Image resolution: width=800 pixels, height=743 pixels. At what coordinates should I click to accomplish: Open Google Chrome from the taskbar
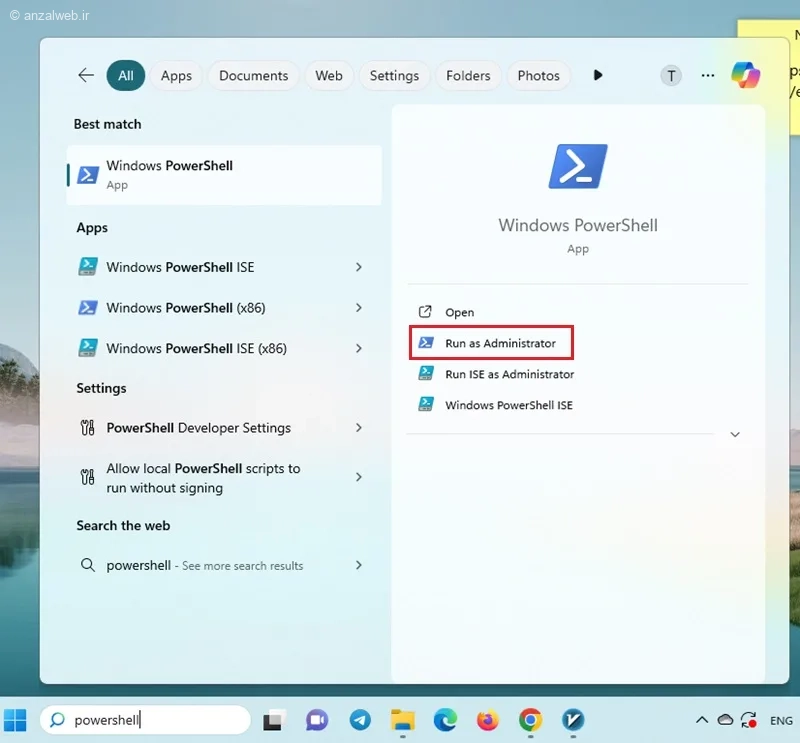coord(530,720)
